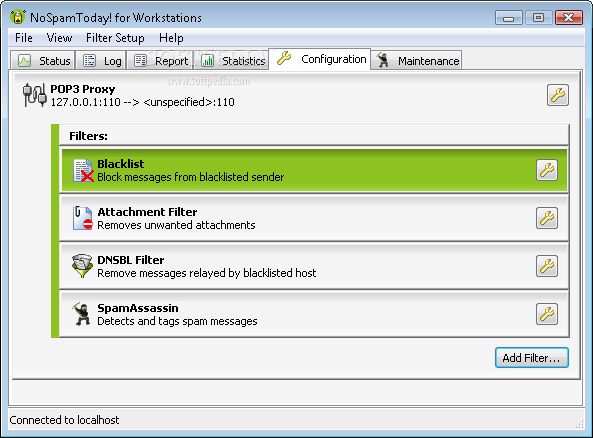The height and width of the screenshot is (438, 593).
Task: Click the POP3 Proxy connector icon
Action: click(x=34, y=95)
